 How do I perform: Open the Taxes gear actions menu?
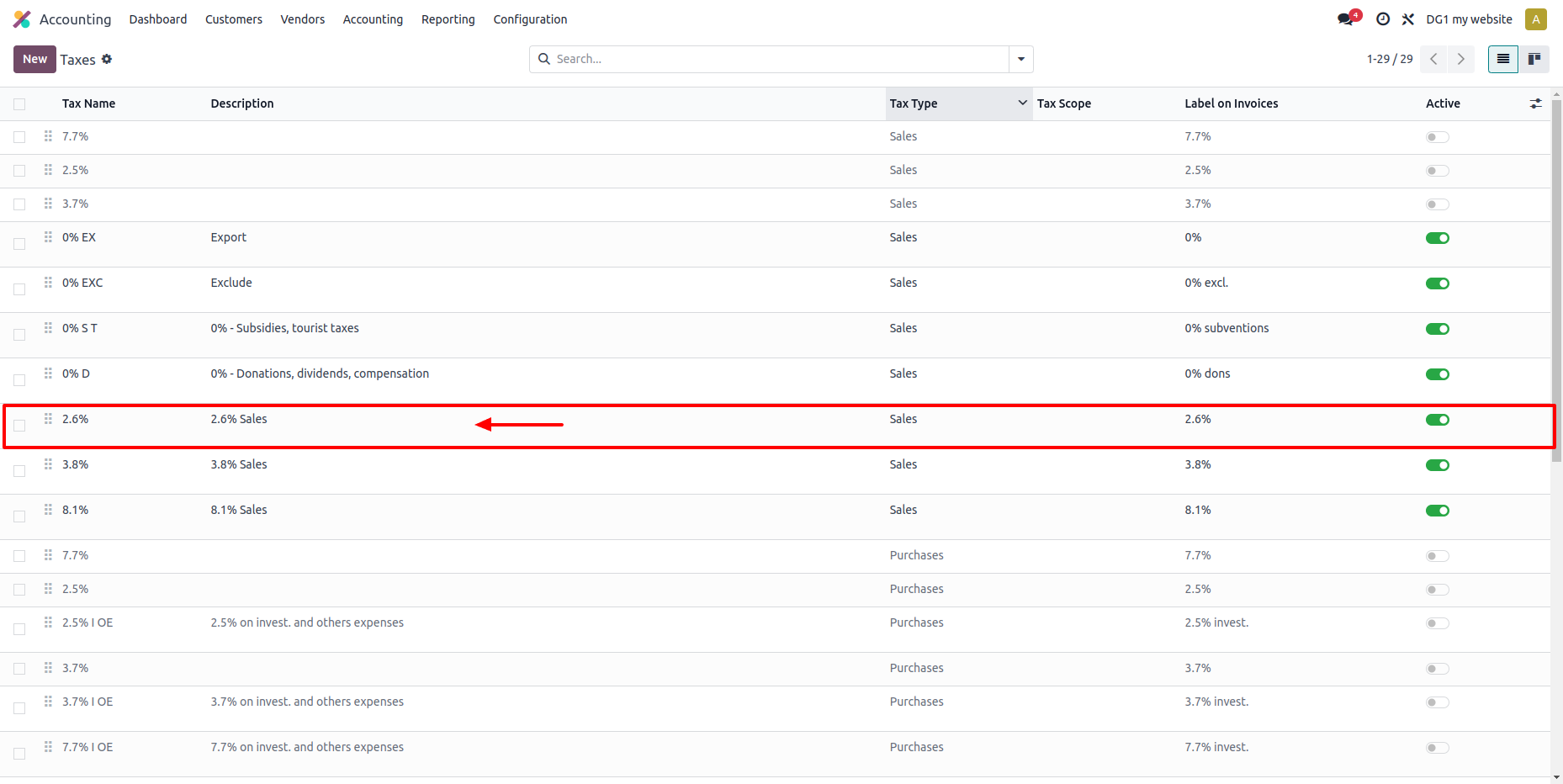click(x=107, y=59)
